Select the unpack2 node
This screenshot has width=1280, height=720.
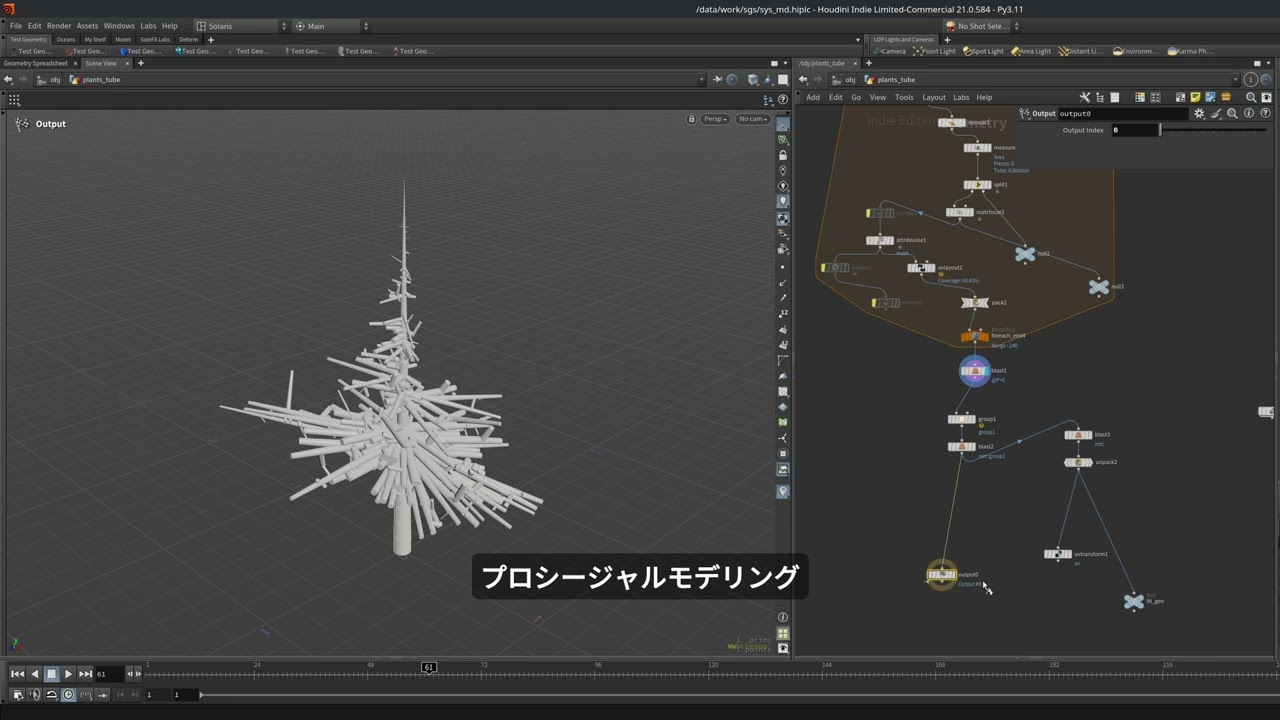[x=1078, y=462]
